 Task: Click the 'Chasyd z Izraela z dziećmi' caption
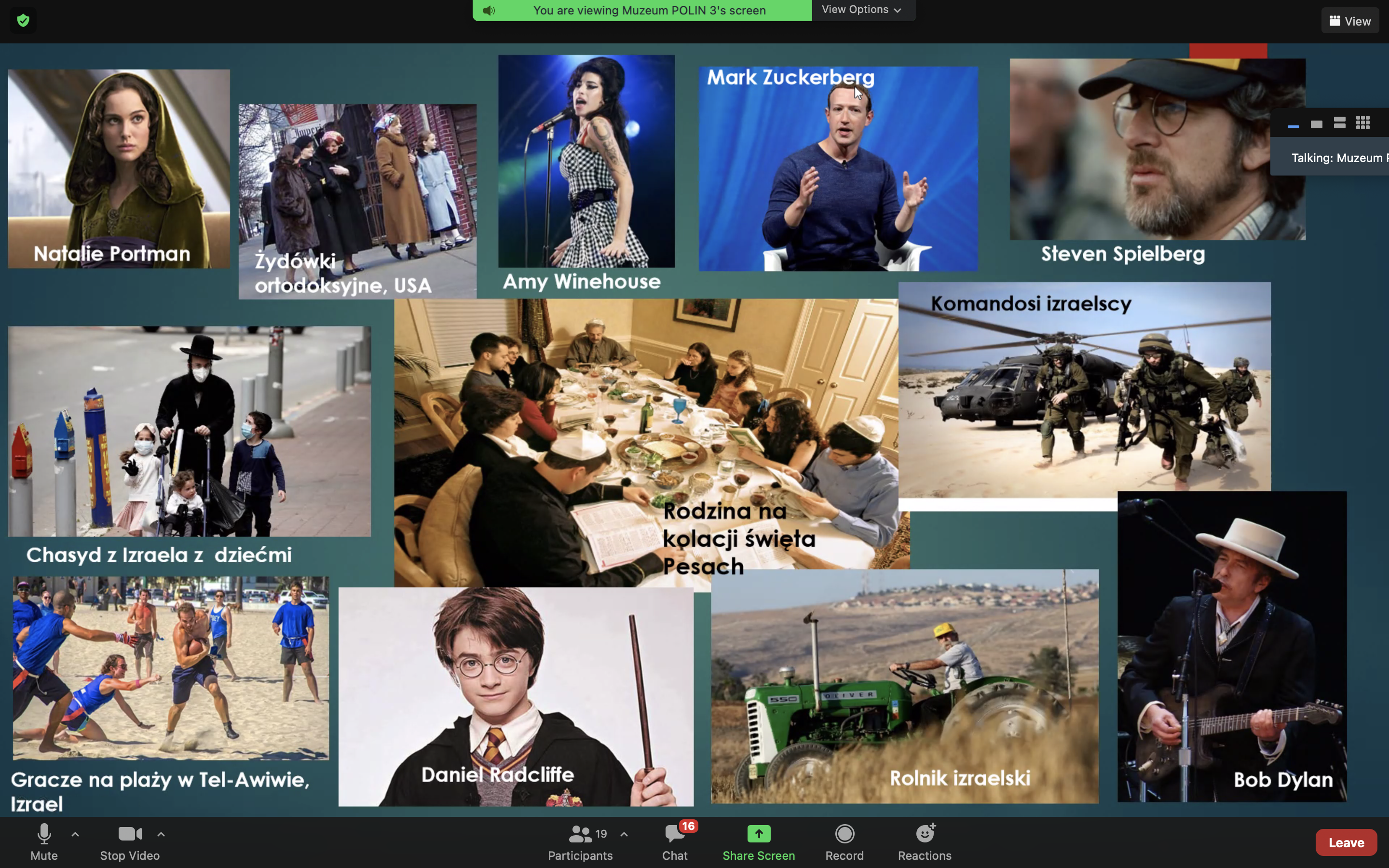[x=158, y=555]
